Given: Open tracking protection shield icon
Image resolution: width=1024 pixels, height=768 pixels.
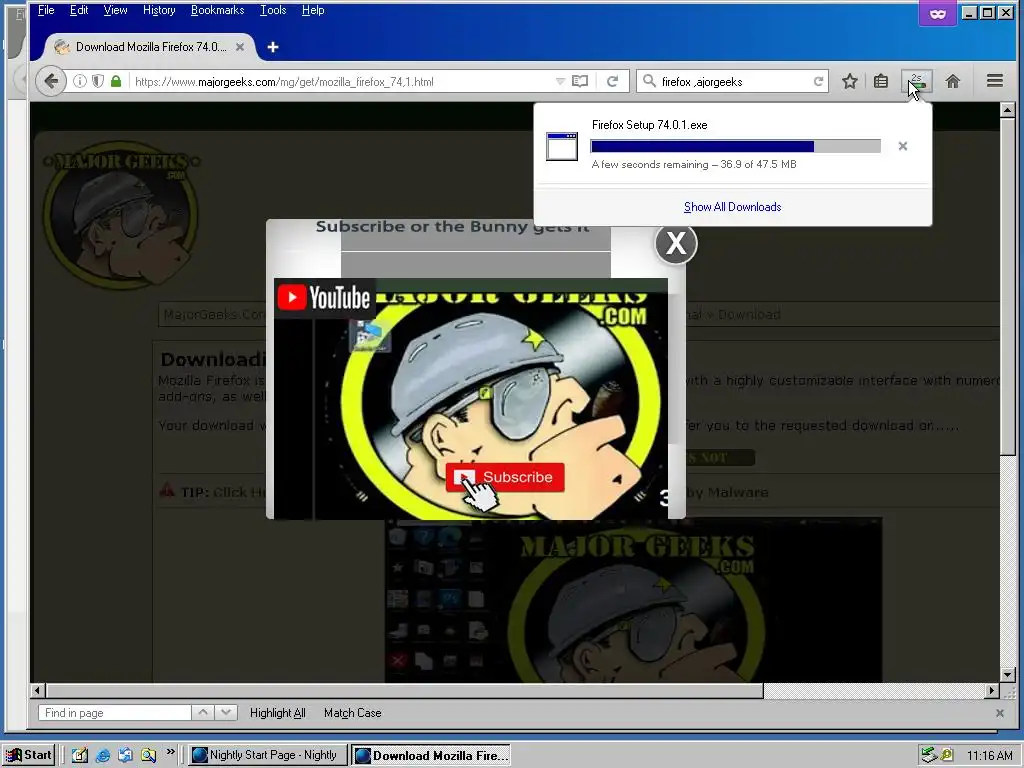Looking at the screenshot, I should [x=98, y=82].
